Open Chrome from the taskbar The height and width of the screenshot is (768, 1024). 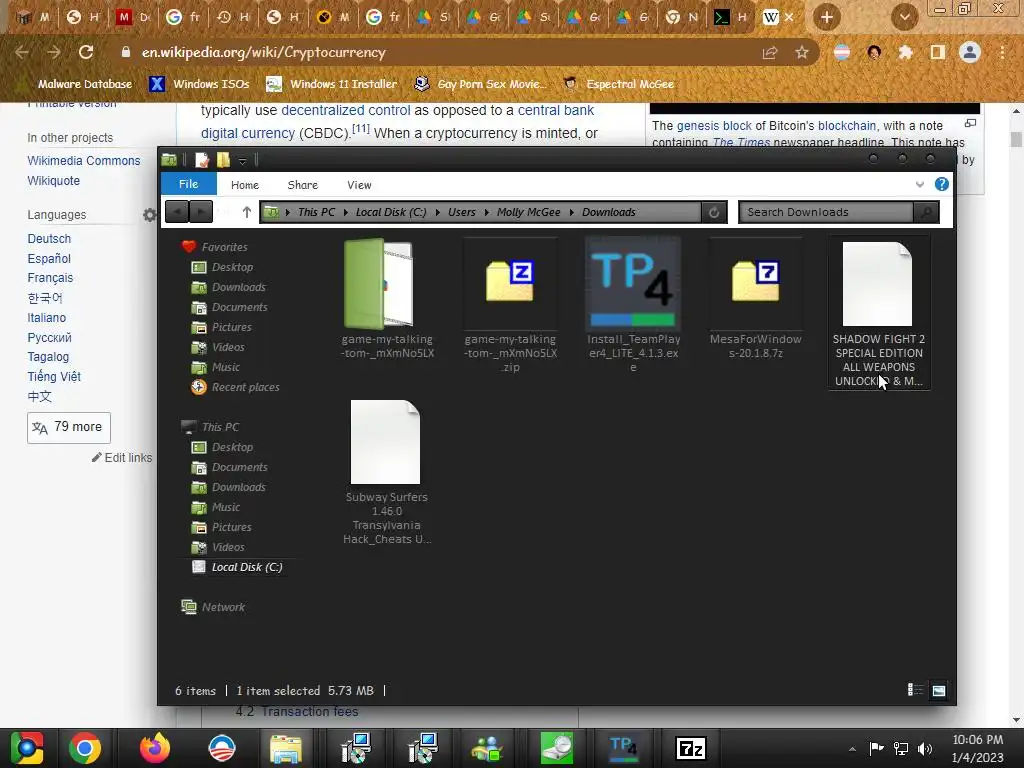(85, 748)
